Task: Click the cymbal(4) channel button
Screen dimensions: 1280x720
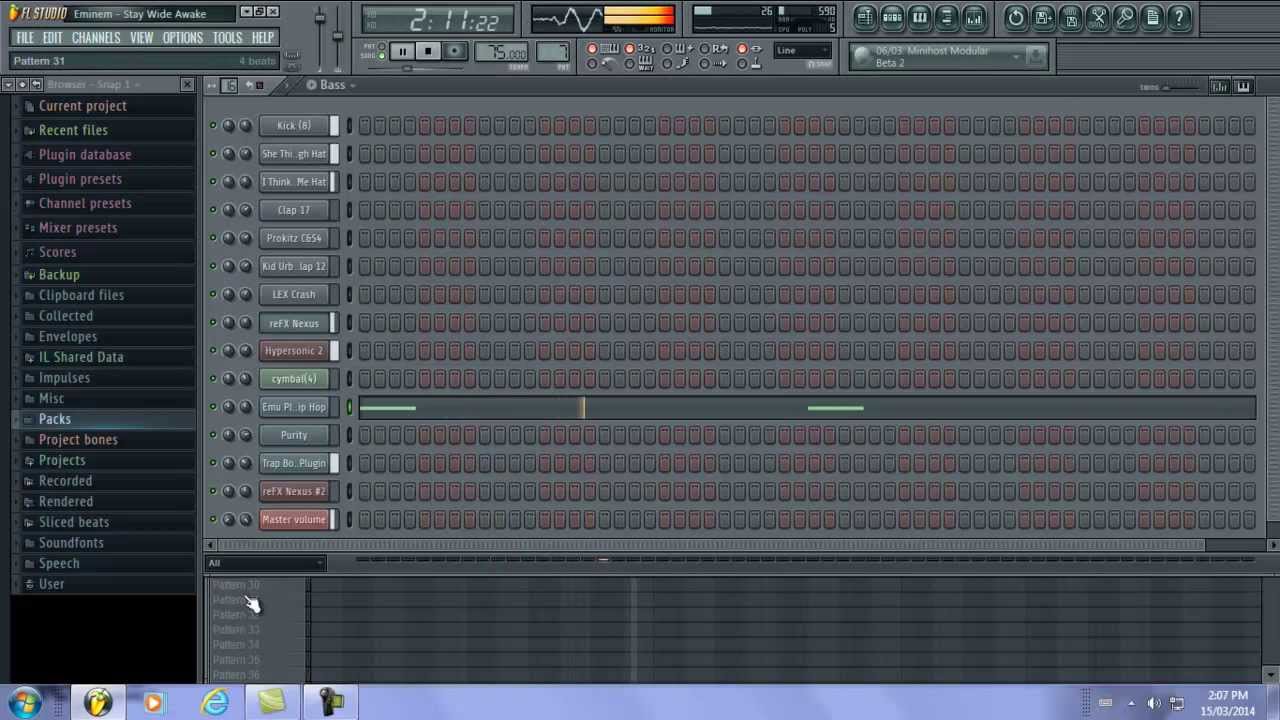Action: tap(294, 379)
